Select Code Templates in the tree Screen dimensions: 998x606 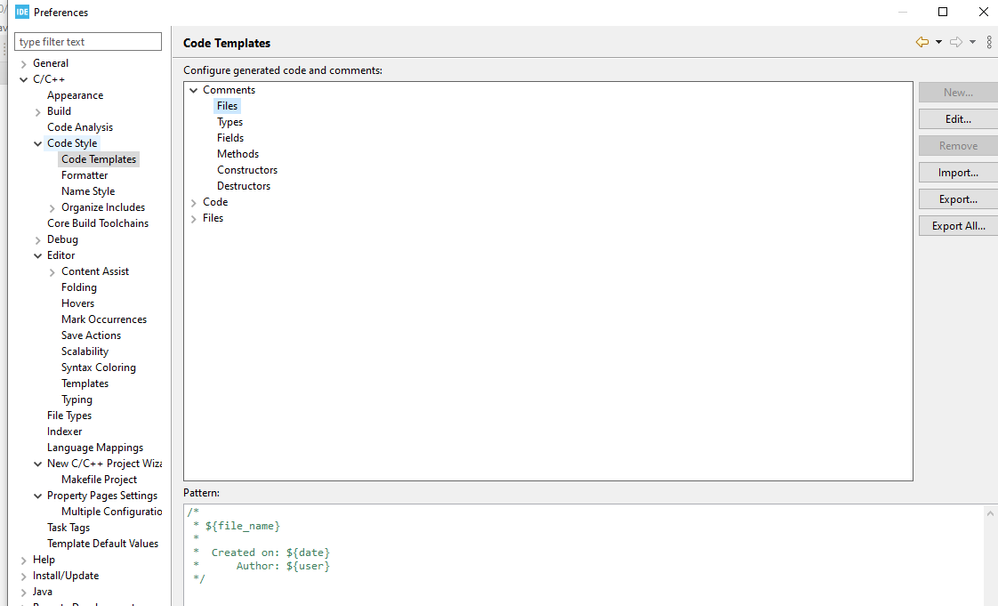tap(99, 159)
